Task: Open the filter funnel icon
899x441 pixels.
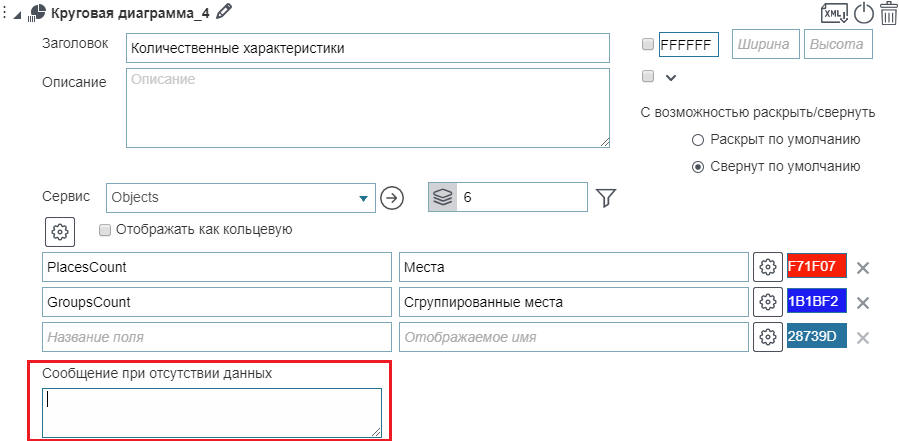Action: point(605,198)
